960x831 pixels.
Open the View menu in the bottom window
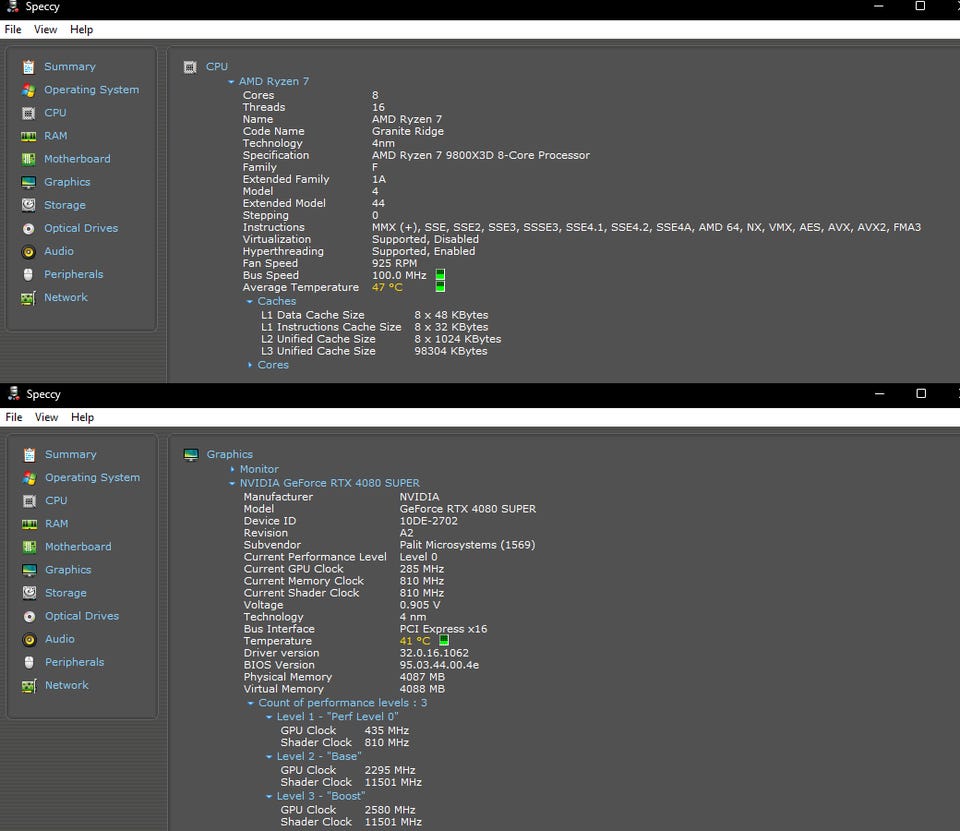[x=47, y=417]
